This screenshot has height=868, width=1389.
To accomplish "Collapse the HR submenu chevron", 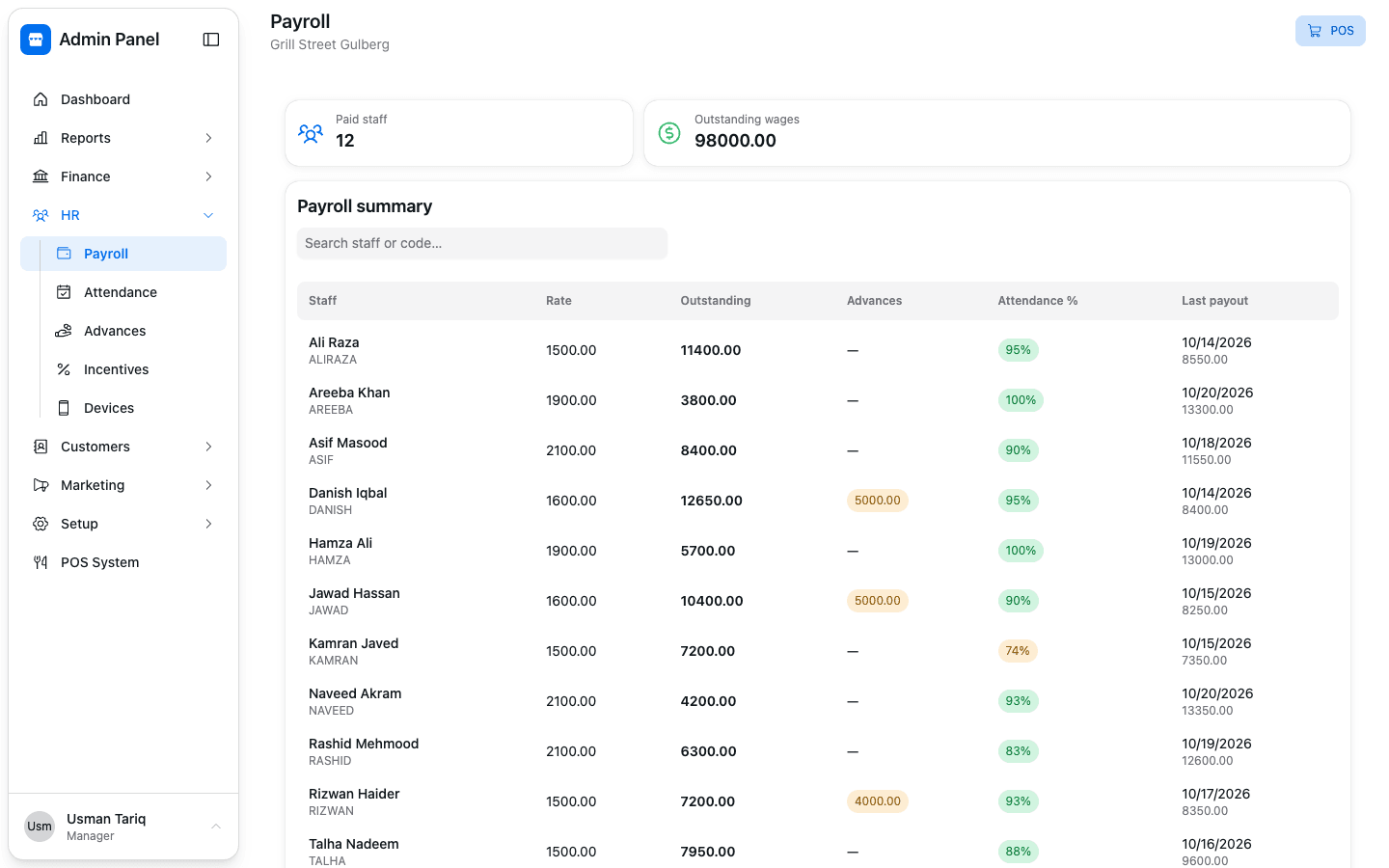I will pos(208,215).
